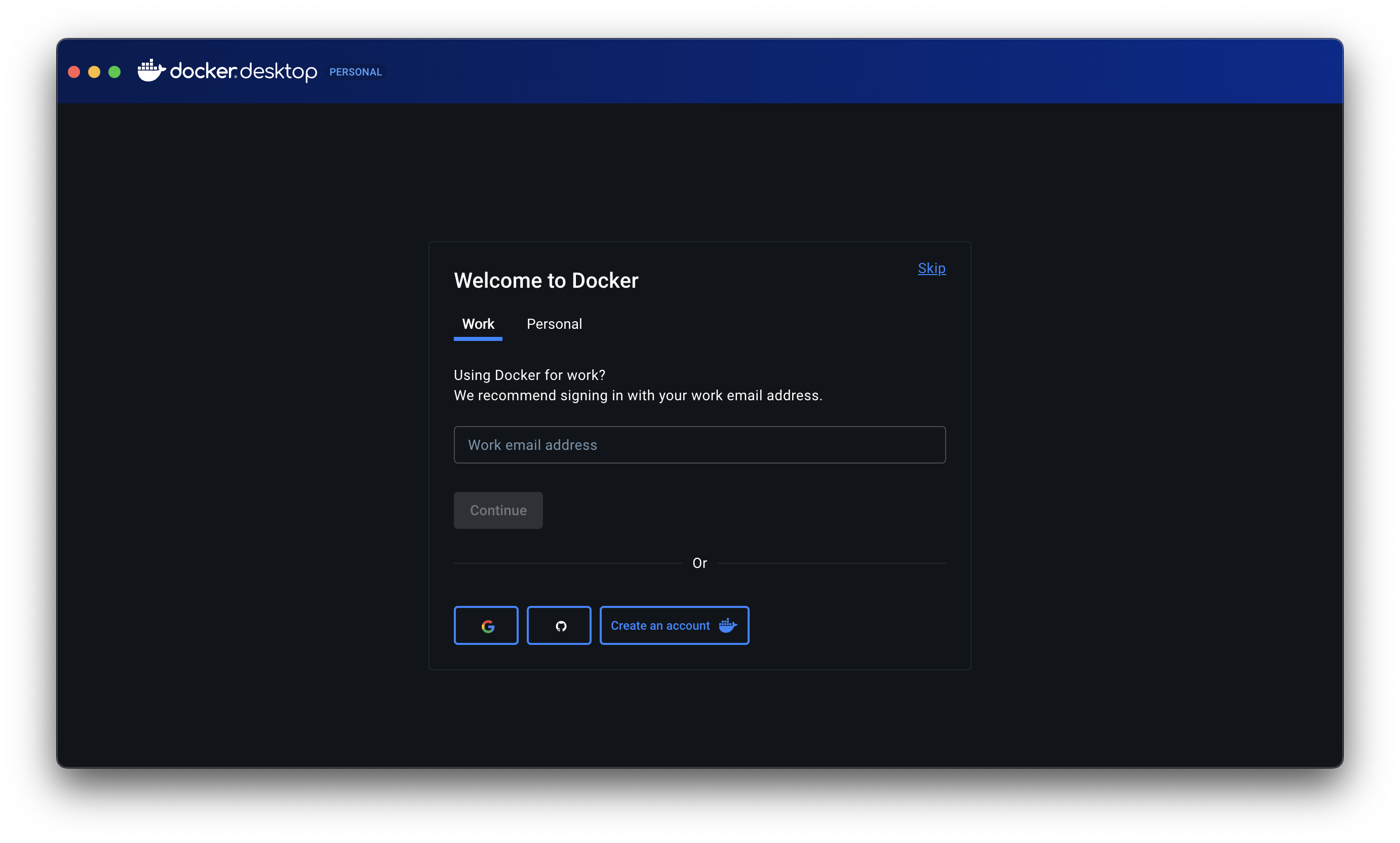1400x843 pixels.
Task: Click Create an account button
Action: tap(674, 626)
